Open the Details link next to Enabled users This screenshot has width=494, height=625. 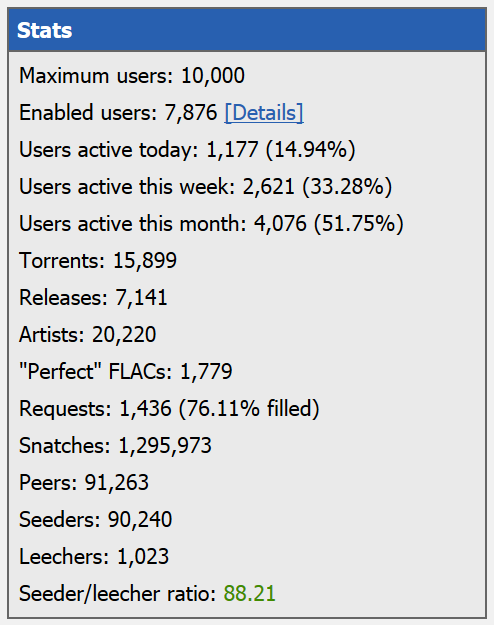click(x=264, y=113)
